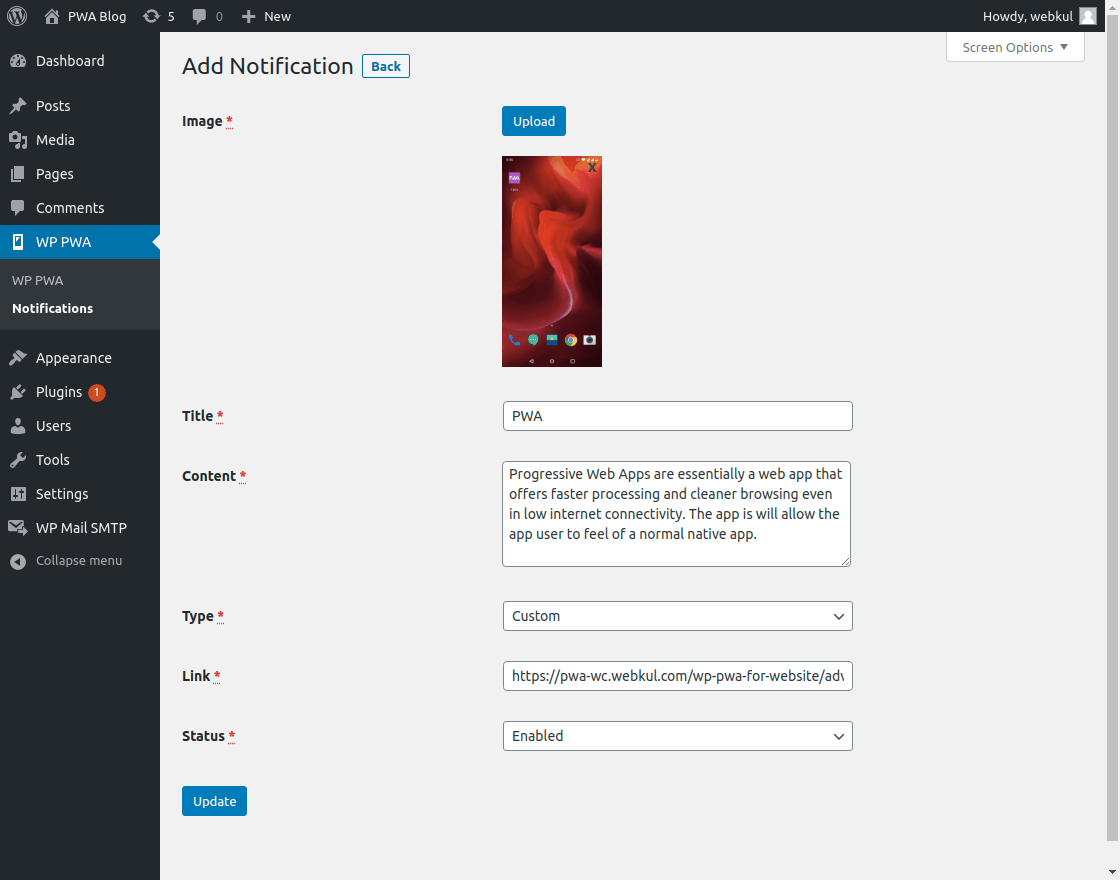Expand the Screen Options panel
The width and height of the screenshot is (1120, 880).
pyautogui.click(x=1015, y=47)
